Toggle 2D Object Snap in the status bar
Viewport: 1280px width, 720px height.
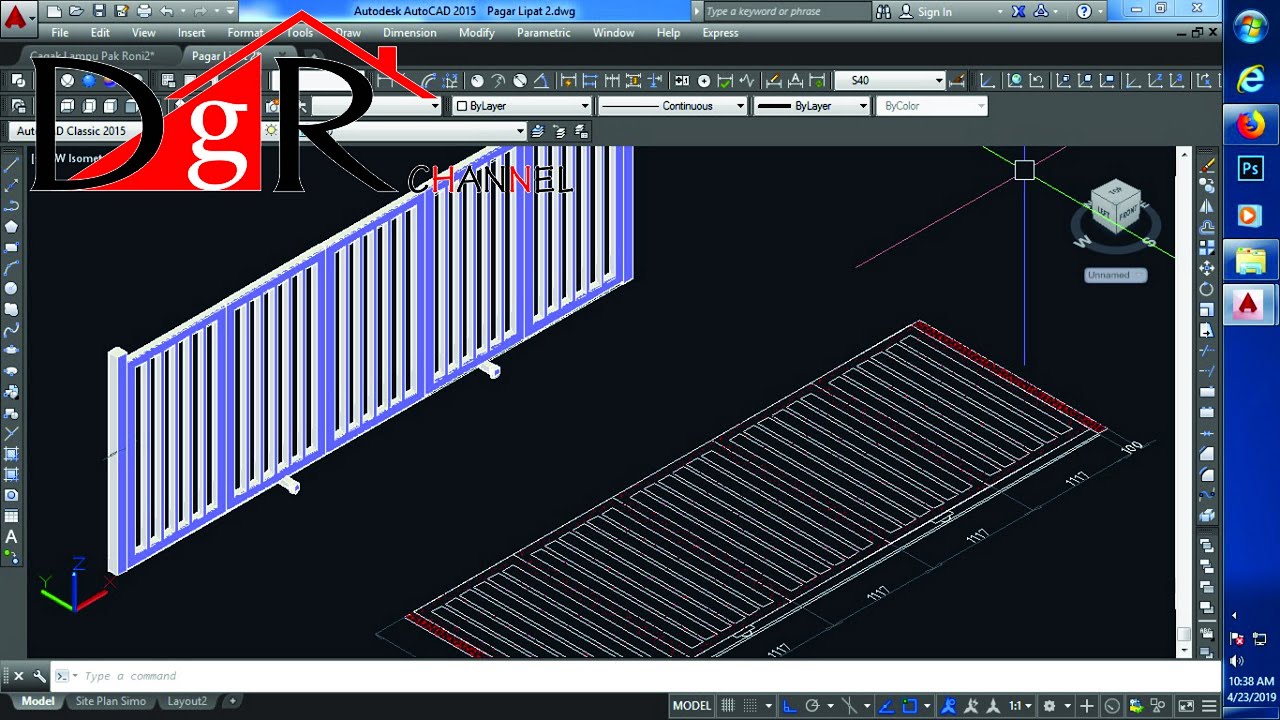910,706
